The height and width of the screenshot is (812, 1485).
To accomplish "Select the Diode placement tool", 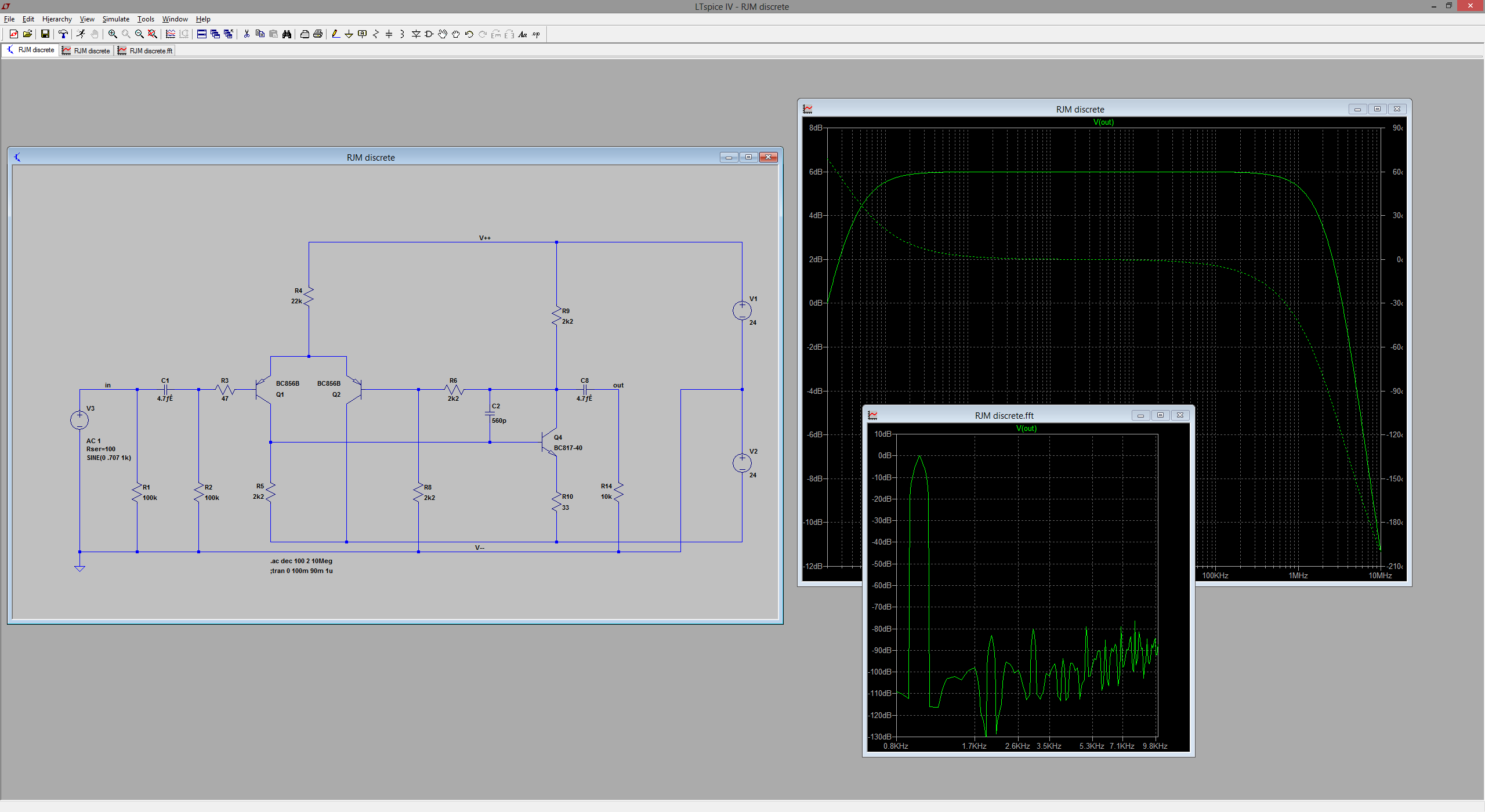I will 416,34.
